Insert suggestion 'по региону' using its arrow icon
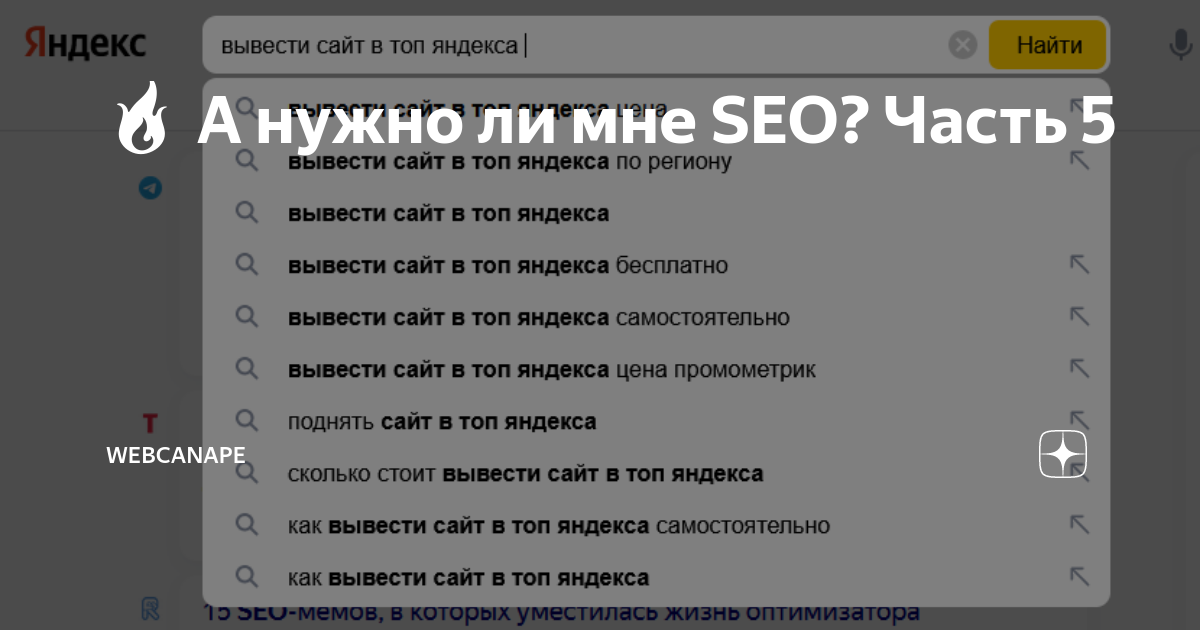The height and width of the screenshot is (630, 1200). [1080, 160]
